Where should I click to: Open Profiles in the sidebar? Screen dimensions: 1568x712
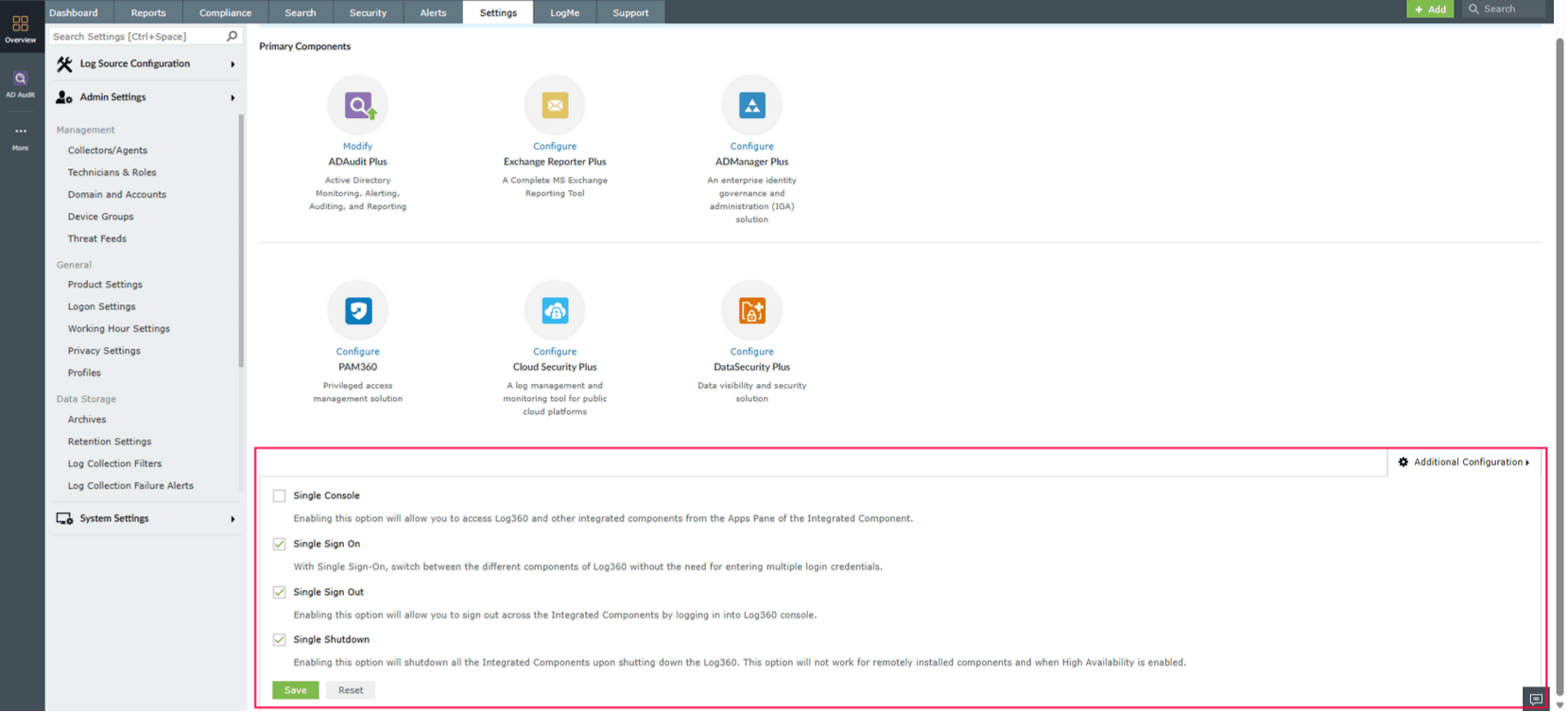coord(84,373)
